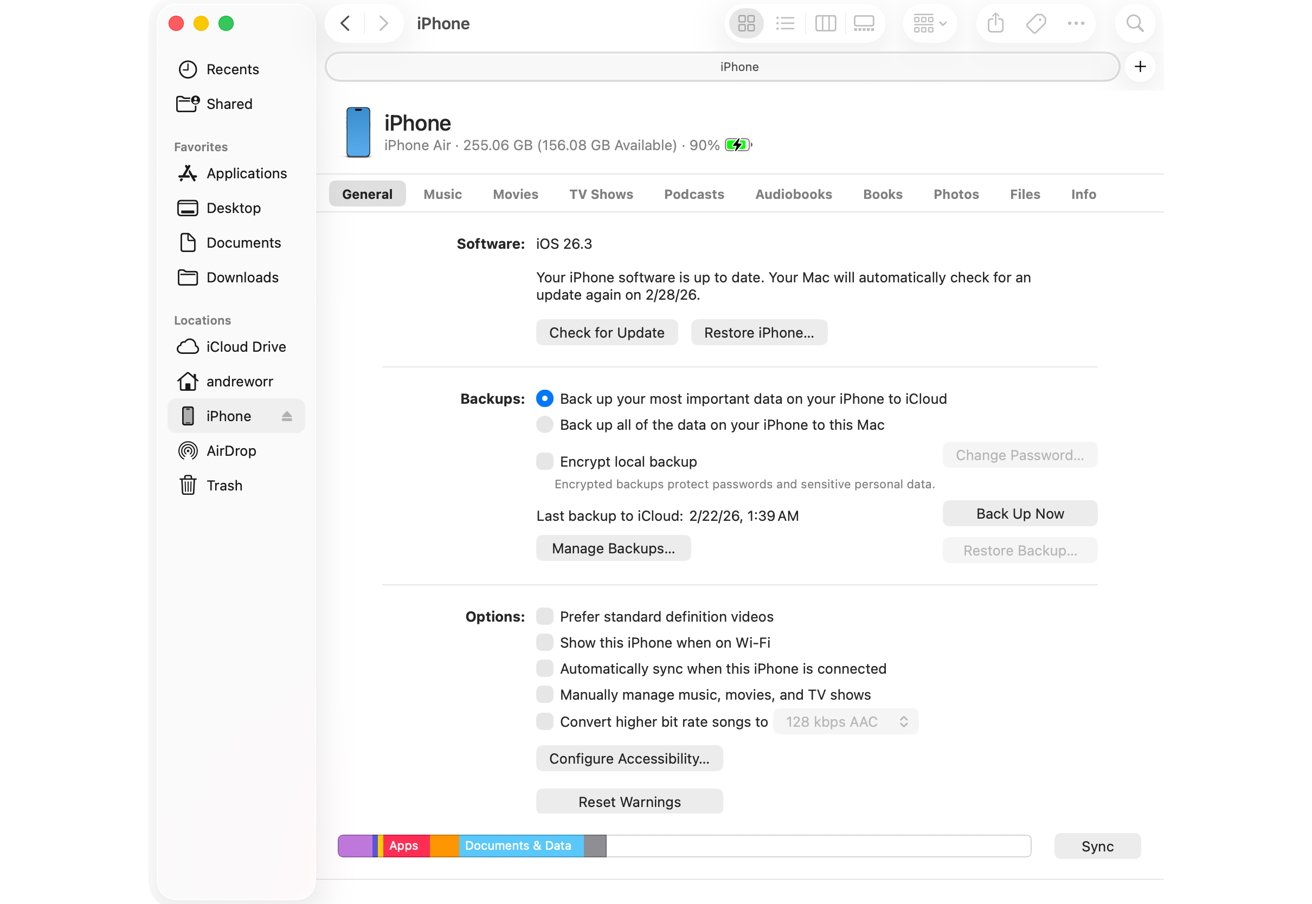This screenshot has width=1312, height=904.
Task: Check Prefer standard definition videos
Action: pyautogui.click(x=545, y=617)
